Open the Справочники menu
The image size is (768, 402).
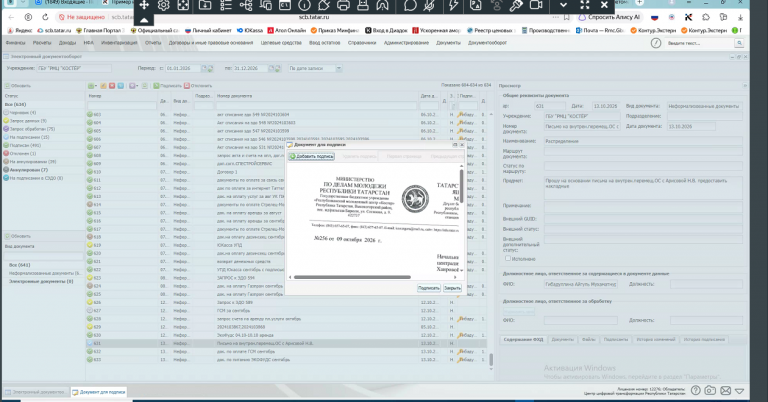tap(362, 43)
